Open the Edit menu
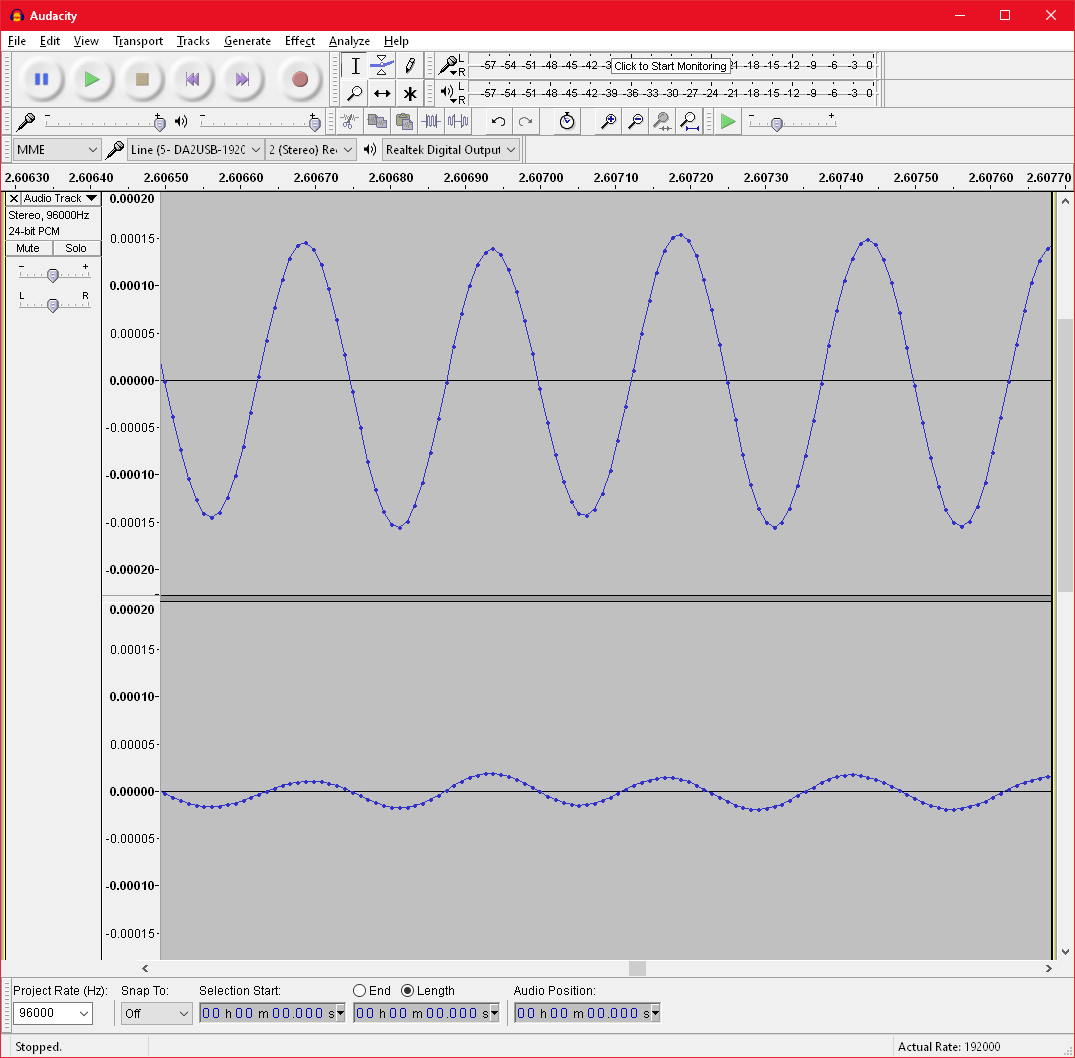 [x=49, y=41]
